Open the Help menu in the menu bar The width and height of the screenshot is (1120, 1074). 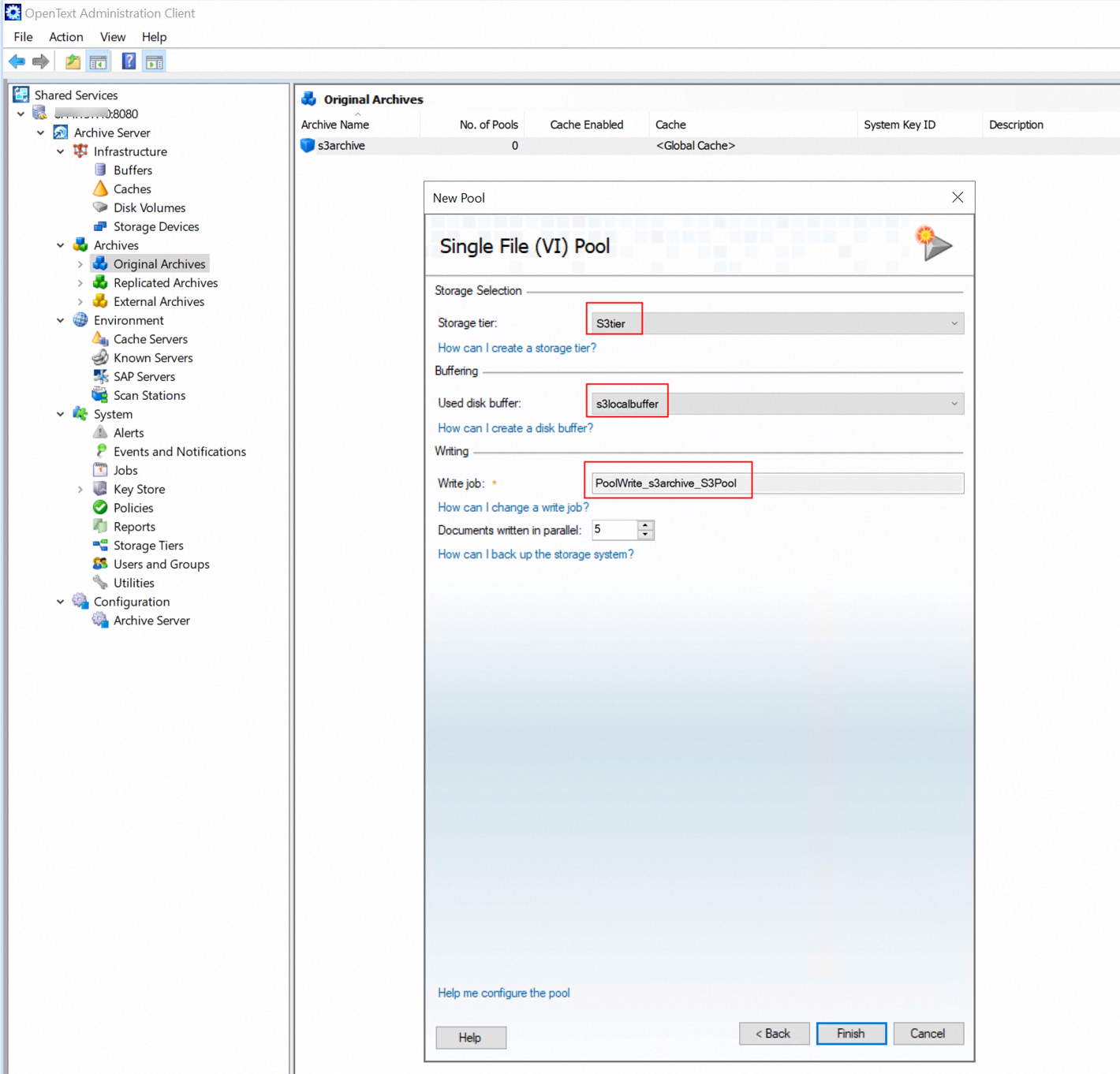tap(154, 37)
